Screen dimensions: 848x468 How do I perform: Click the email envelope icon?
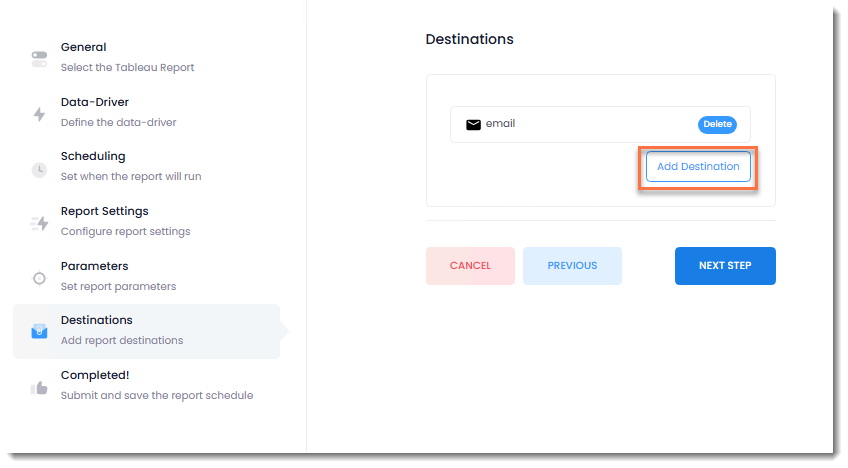pyautogui.click(x=474, y=125)
